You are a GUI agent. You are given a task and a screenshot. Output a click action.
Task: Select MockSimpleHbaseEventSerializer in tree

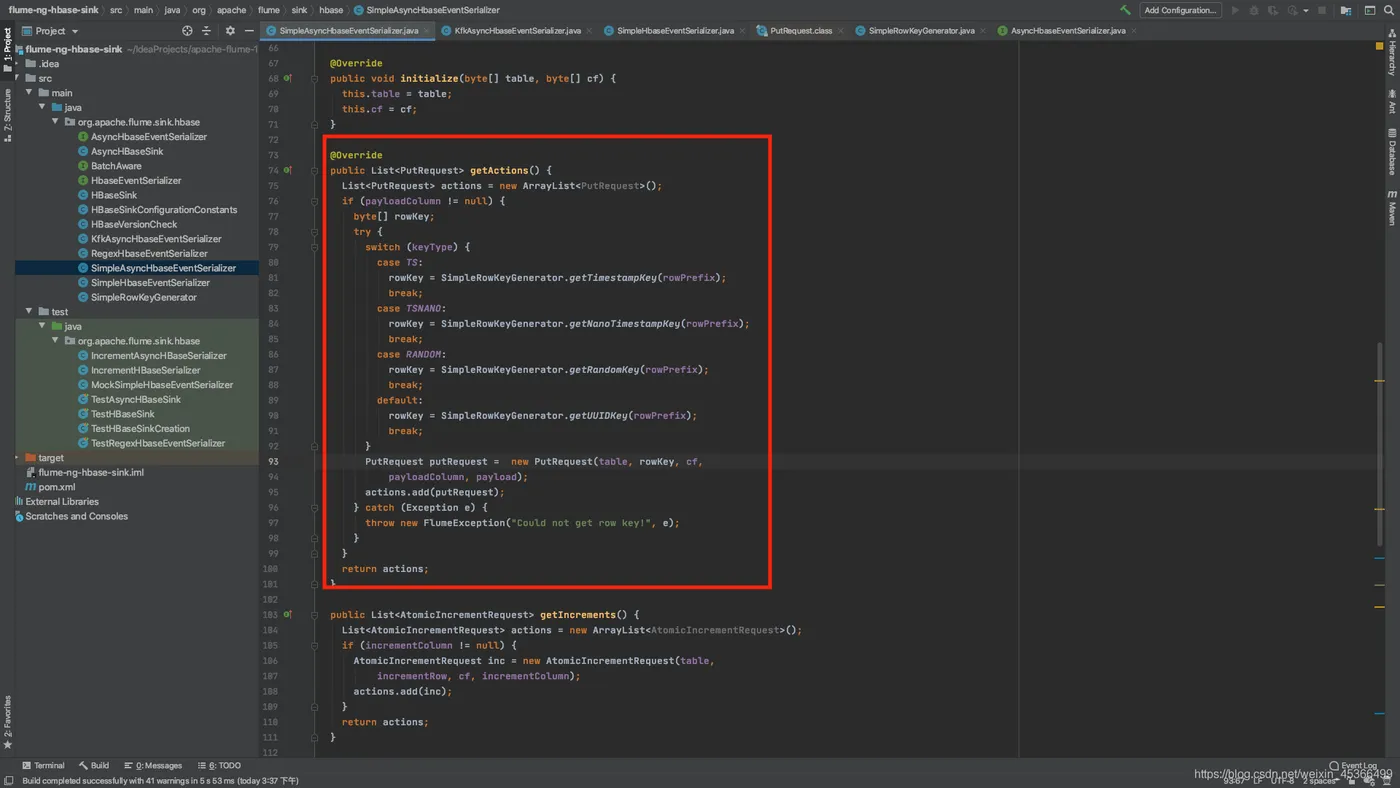(x=161, y=385)
